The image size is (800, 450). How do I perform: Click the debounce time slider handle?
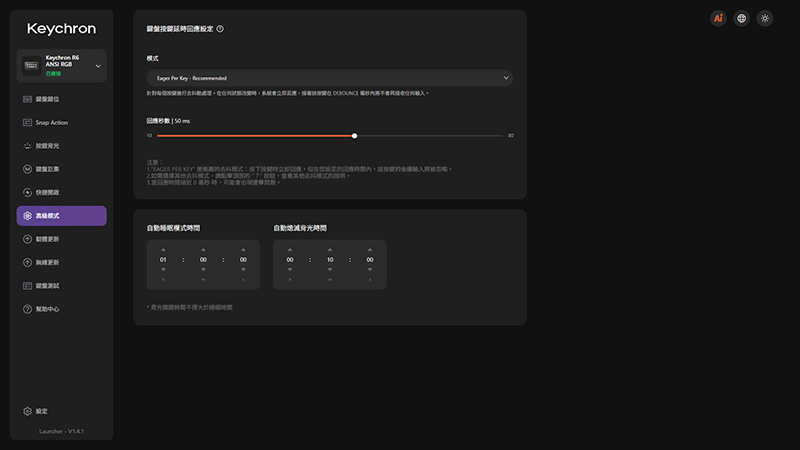coord(355,136)
